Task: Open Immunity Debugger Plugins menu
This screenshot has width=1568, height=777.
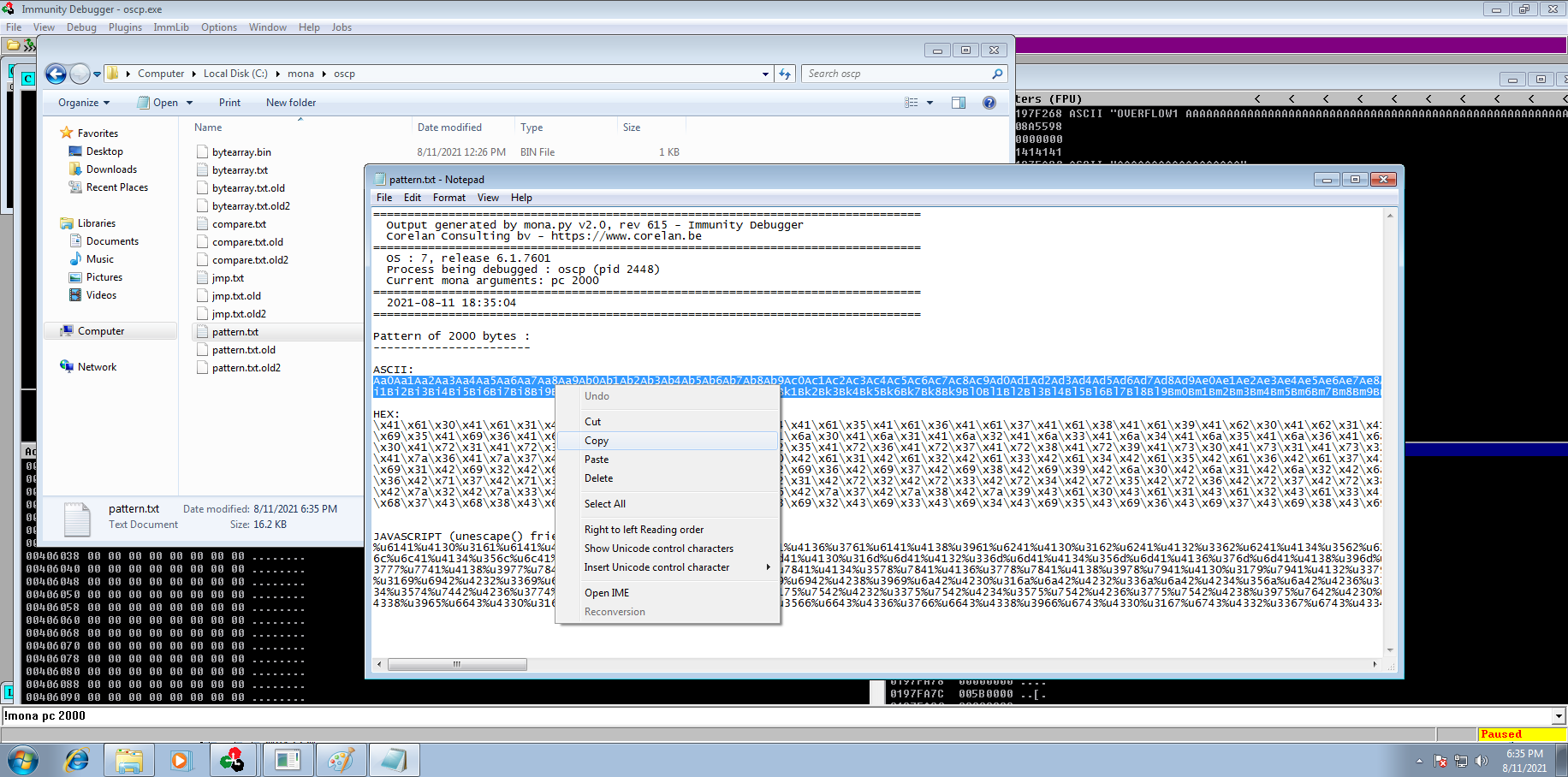Action: [125, 27]
